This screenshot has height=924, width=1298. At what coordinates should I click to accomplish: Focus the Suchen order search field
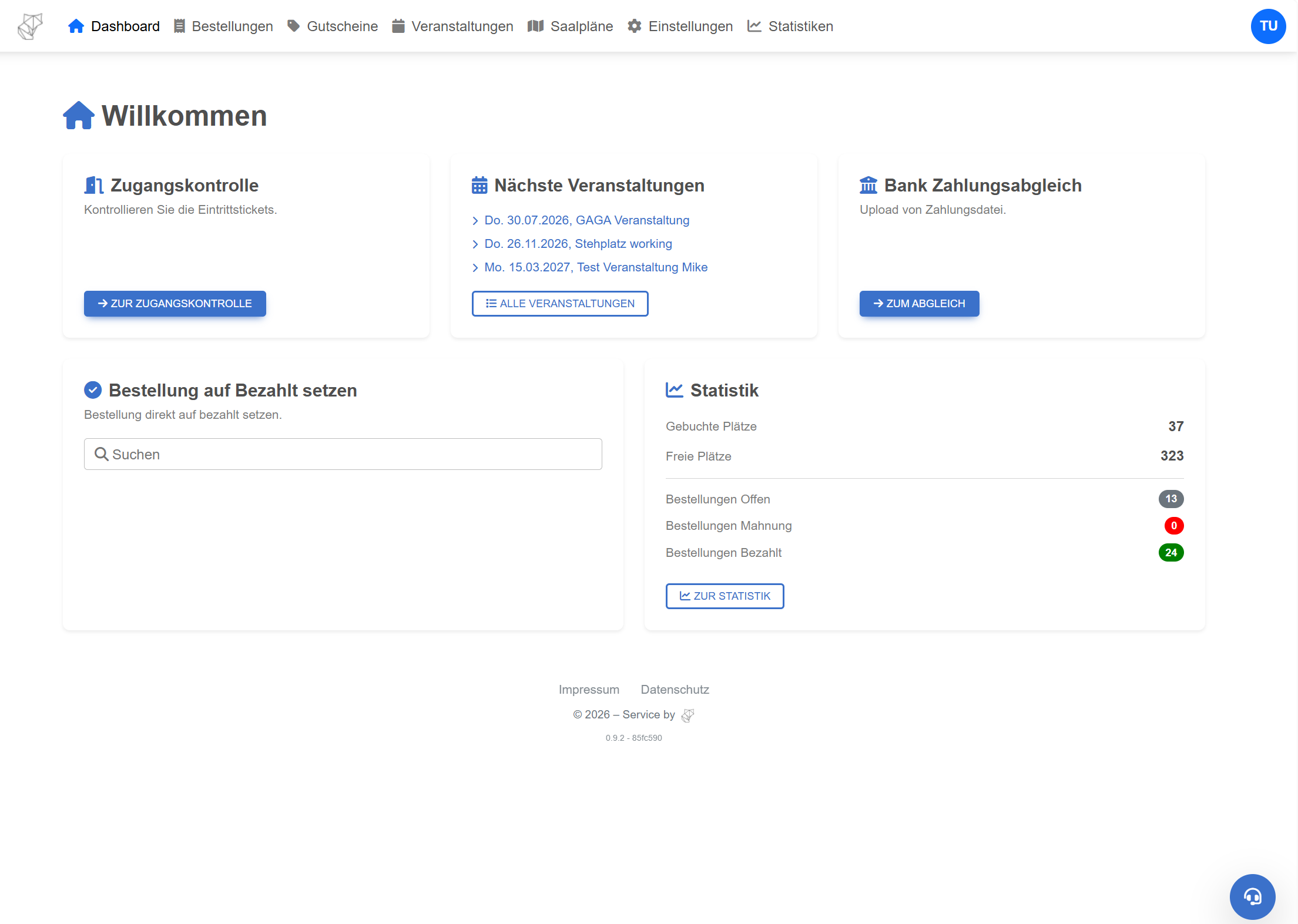point(343,454)
